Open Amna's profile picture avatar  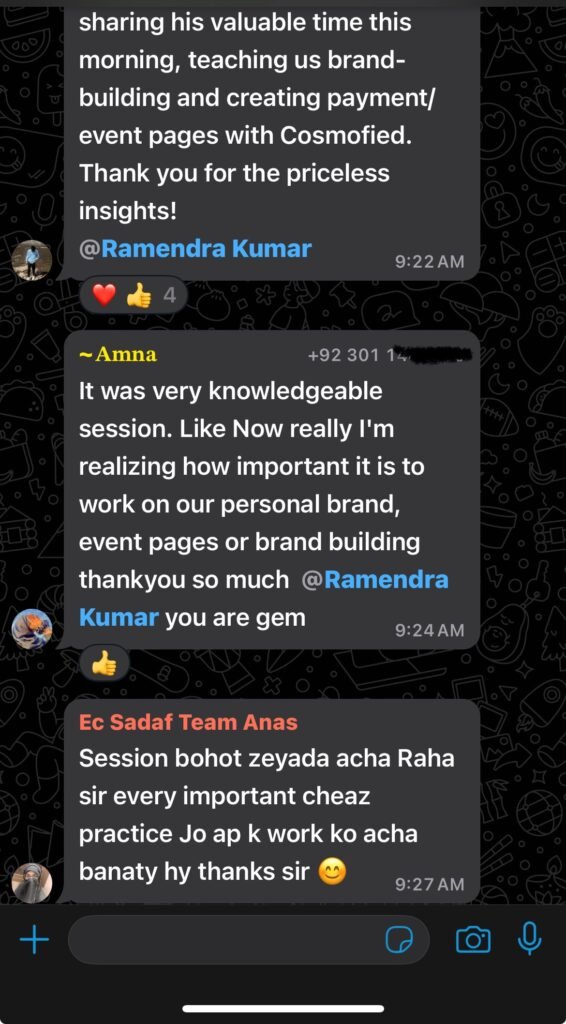(x=32, y=629)
